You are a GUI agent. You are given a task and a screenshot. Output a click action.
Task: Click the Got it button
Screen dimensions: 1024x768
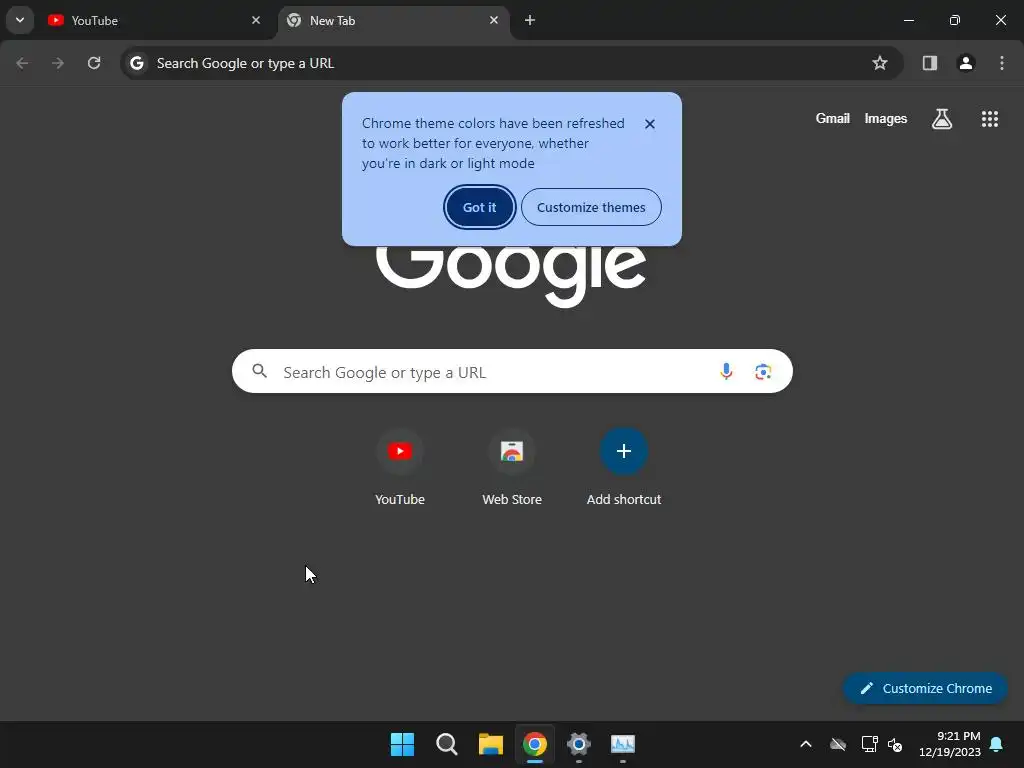479,207
